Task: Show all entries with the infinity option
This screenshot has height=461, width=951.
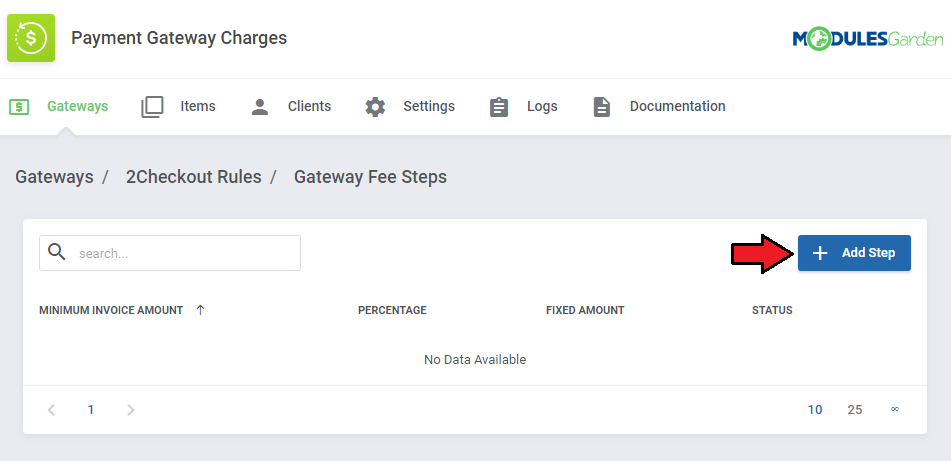Action: pos(895,409)
